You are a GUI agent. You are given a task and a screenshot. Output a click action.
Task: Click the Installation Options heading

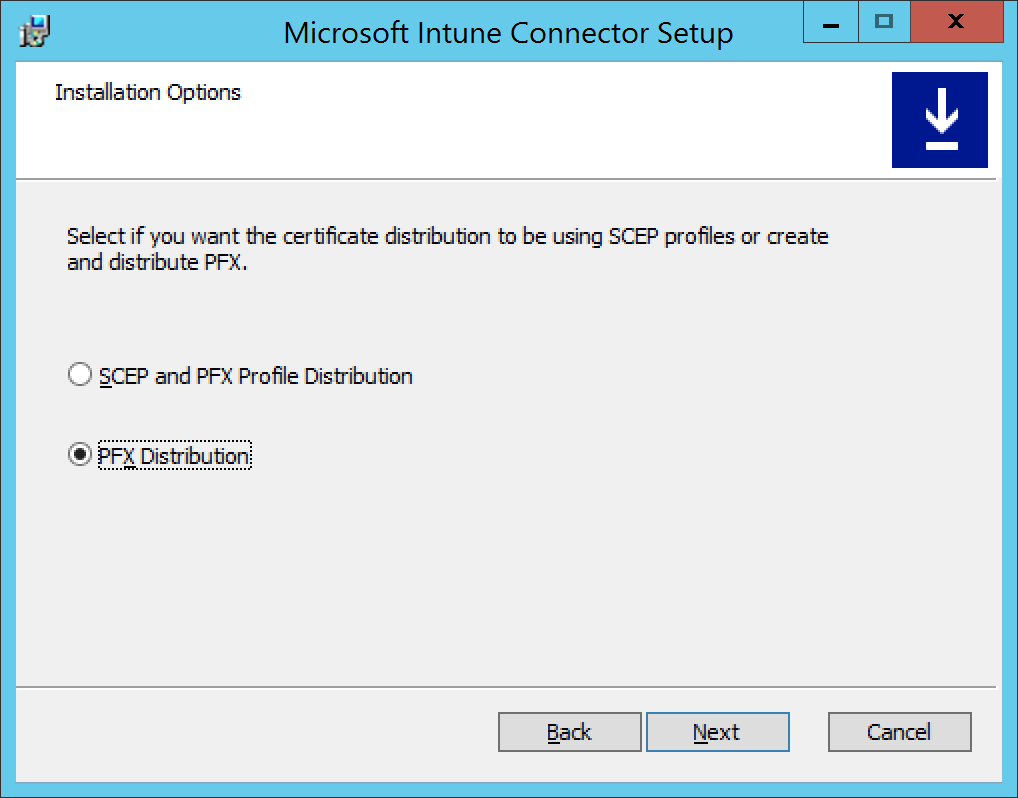coord(148,92)
